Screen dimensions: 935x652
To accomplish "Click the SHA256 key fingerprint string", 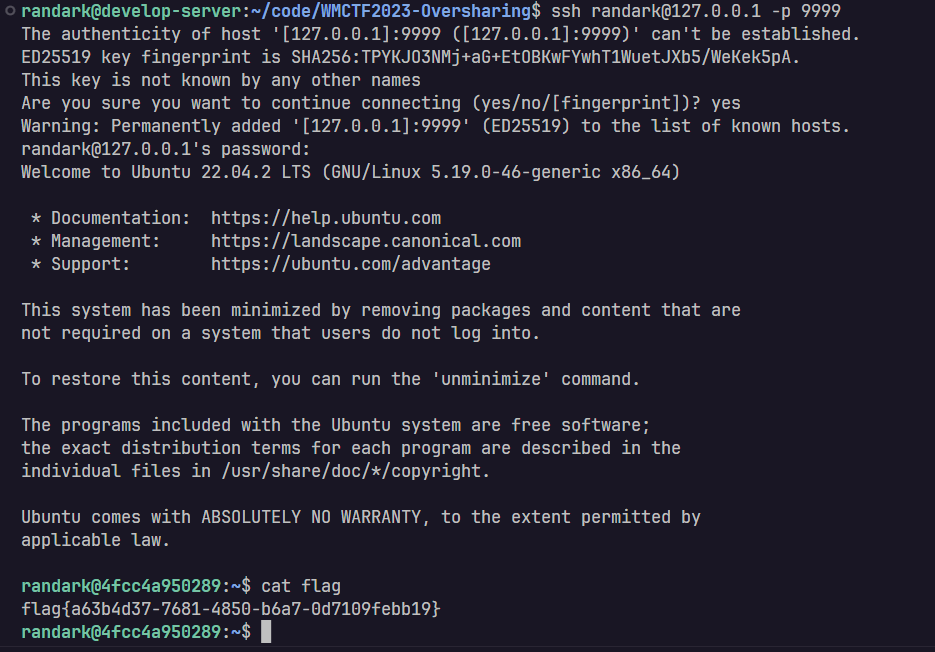I will (x=541, y=57).
